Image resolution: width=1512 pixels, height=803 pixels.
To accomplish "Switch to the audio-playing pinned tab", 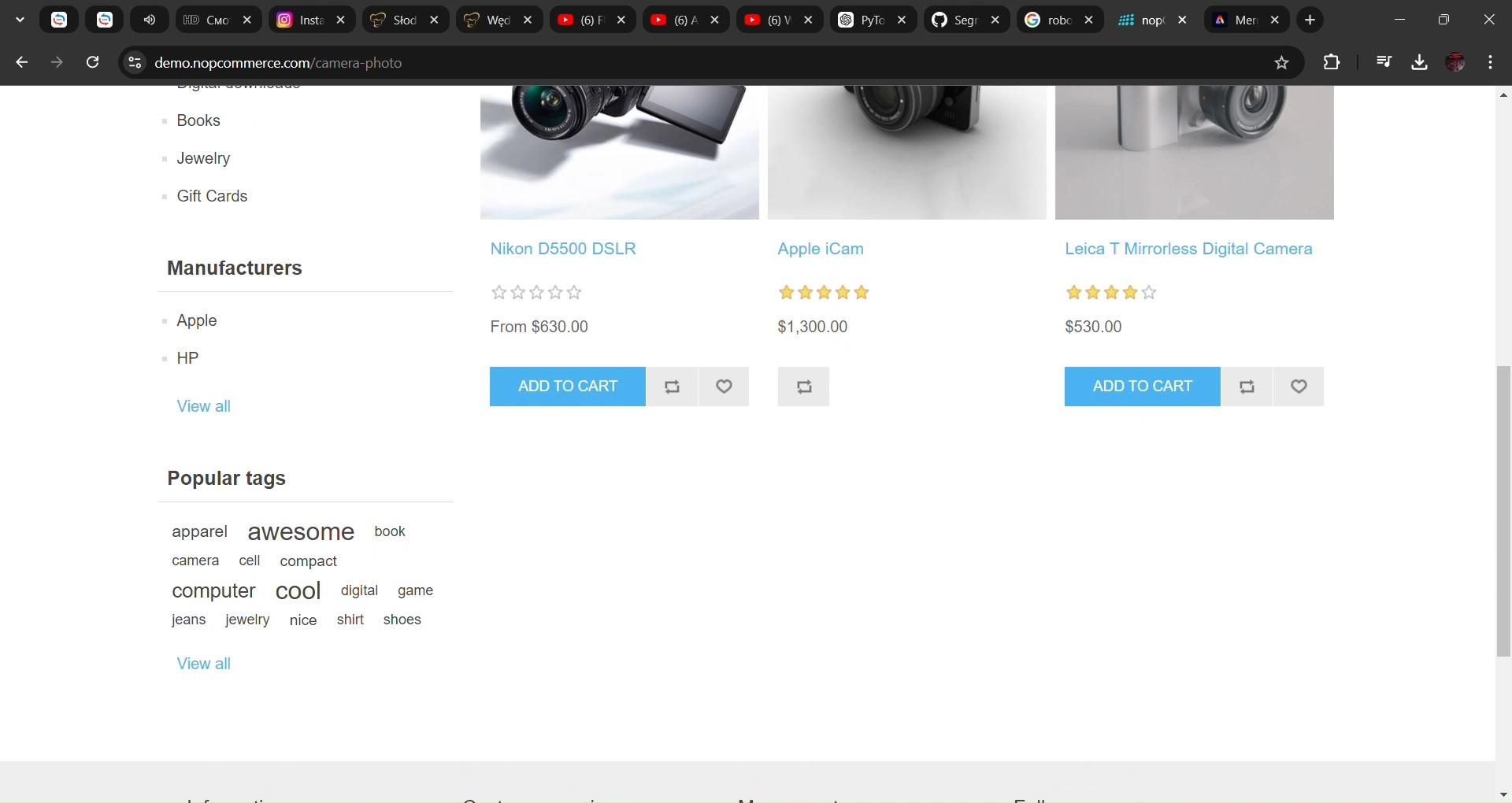I will (150, 20).
